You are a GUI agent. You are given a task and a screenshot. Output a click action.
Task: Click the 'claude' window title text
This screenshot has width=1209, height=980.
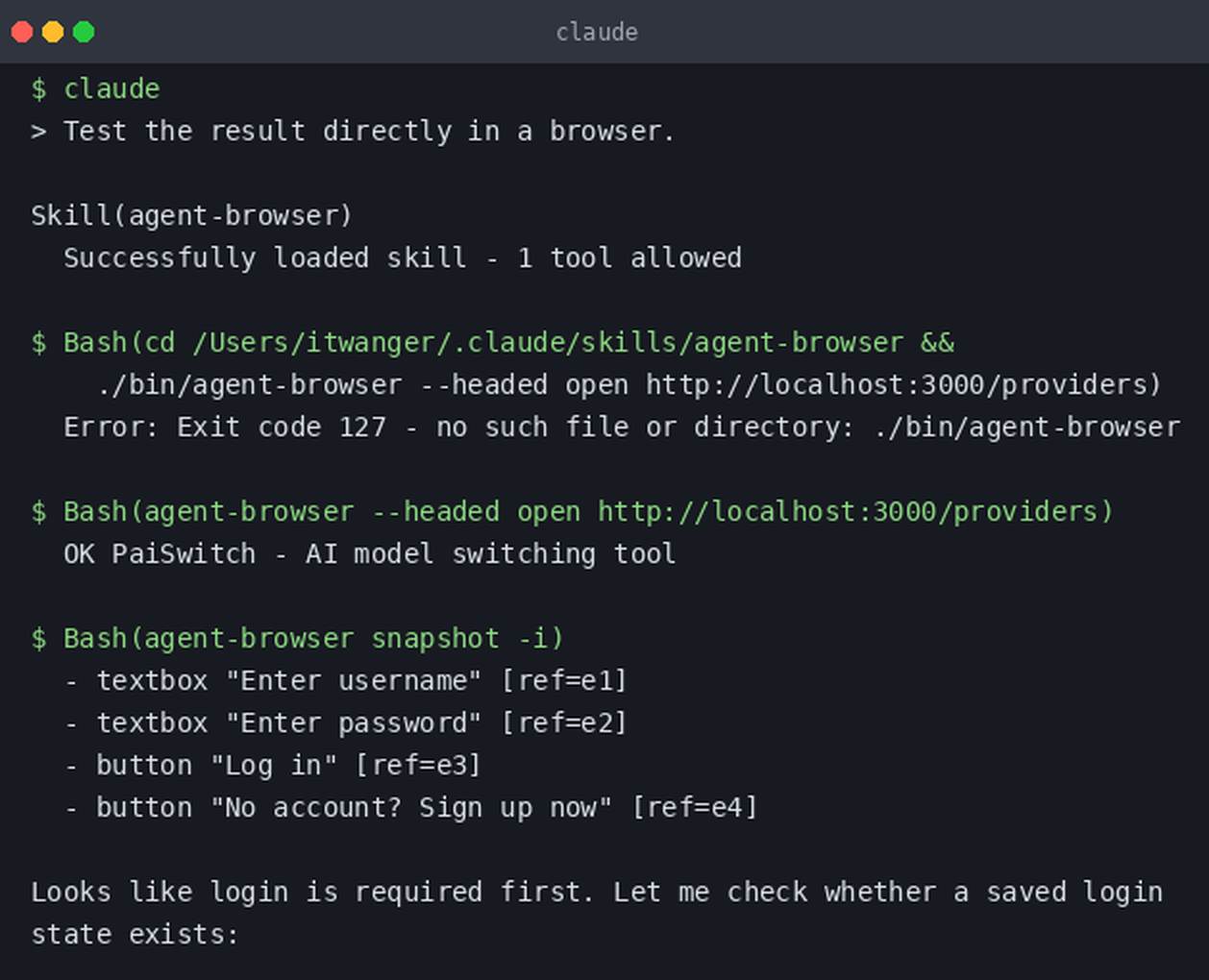coord(597,33)
